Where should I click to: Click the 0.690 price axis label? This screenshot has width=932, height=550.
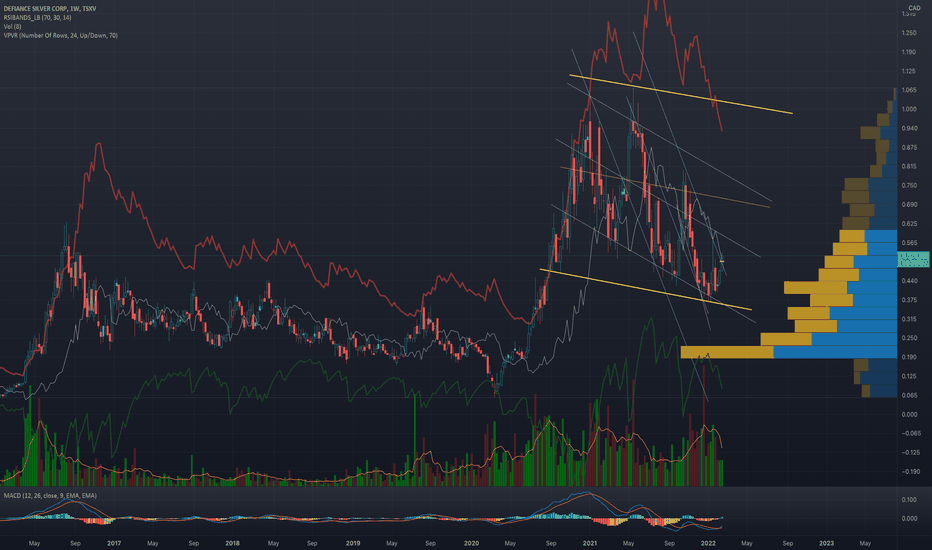tap(909, 205)
